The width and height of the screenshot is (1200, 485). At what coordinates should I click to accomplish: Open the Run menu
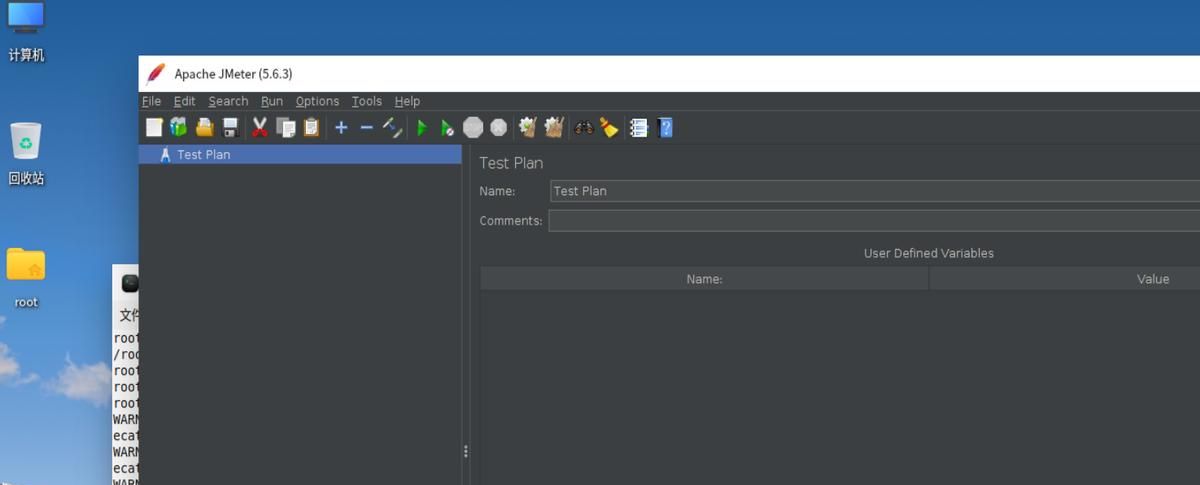(x=272, y=101)
